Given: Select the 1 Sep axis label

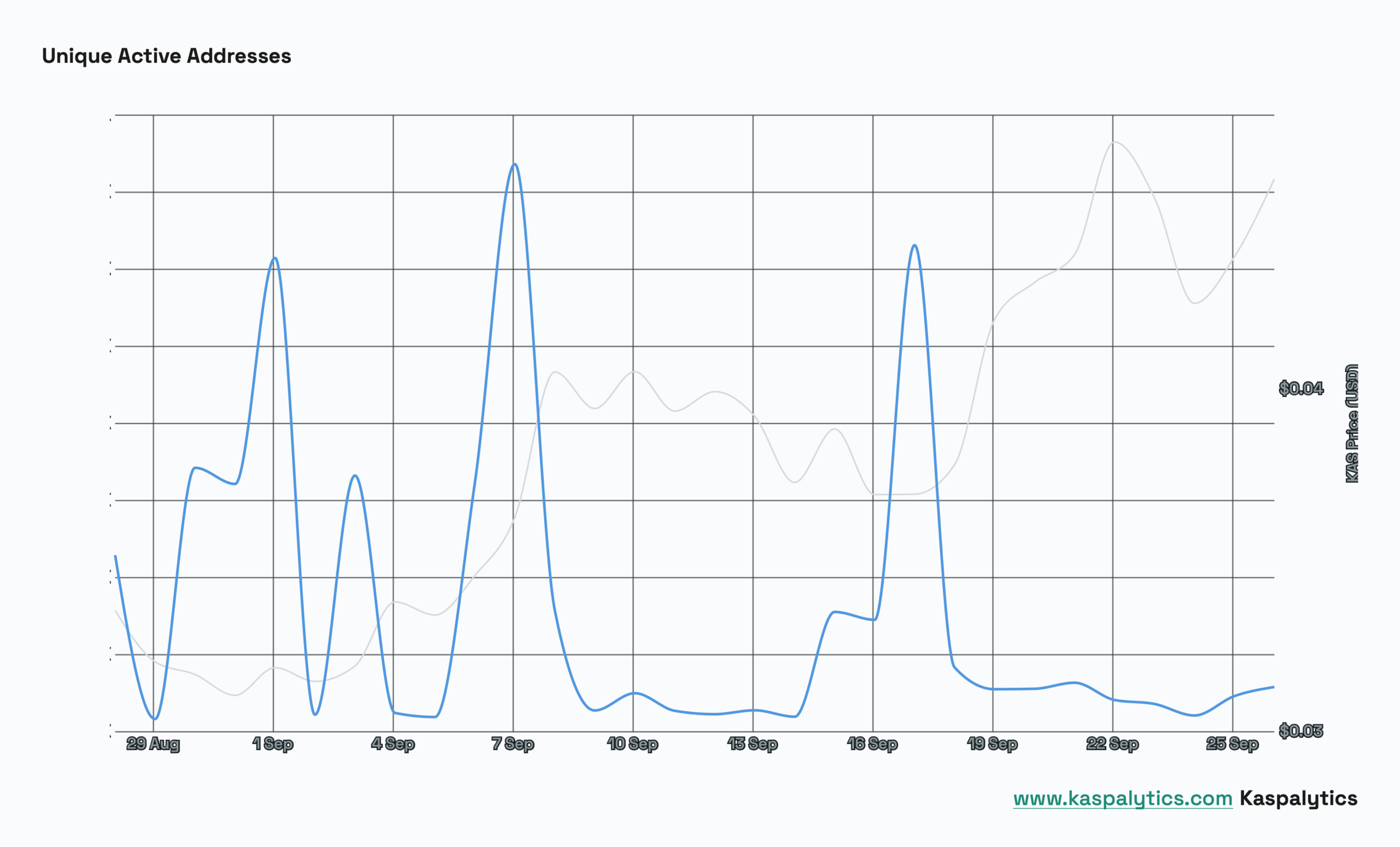Looking at the screenshot, I should click(x=273, y=744).
